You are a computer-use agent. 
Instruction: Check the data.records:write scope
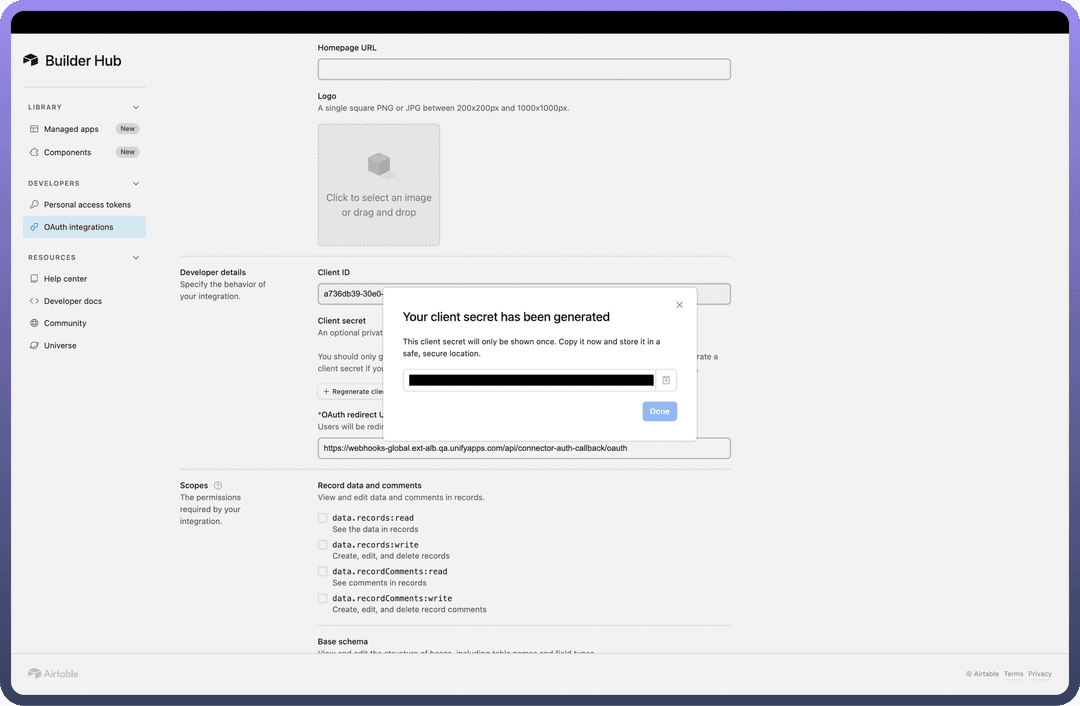(323, 545)
